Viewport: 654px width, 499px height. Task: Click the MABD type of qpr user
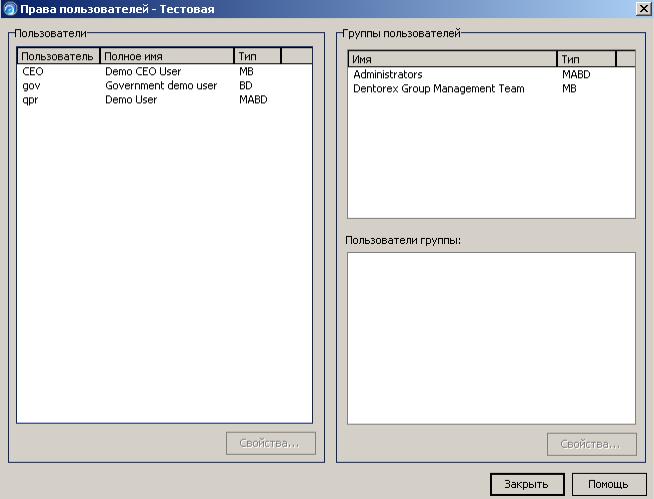[253, 100]
